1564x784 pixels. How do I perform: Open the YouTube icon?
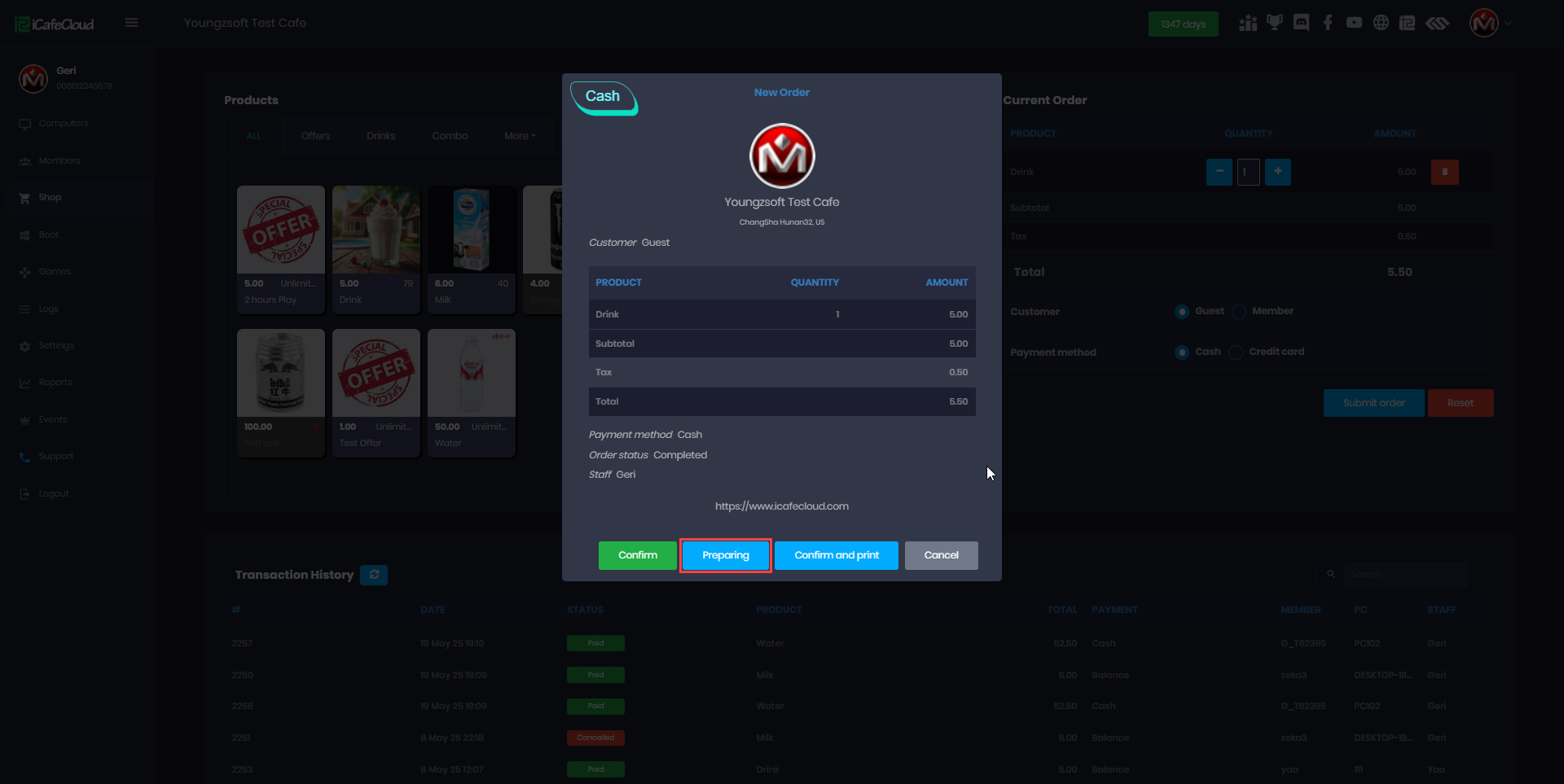coord(1354,23)
